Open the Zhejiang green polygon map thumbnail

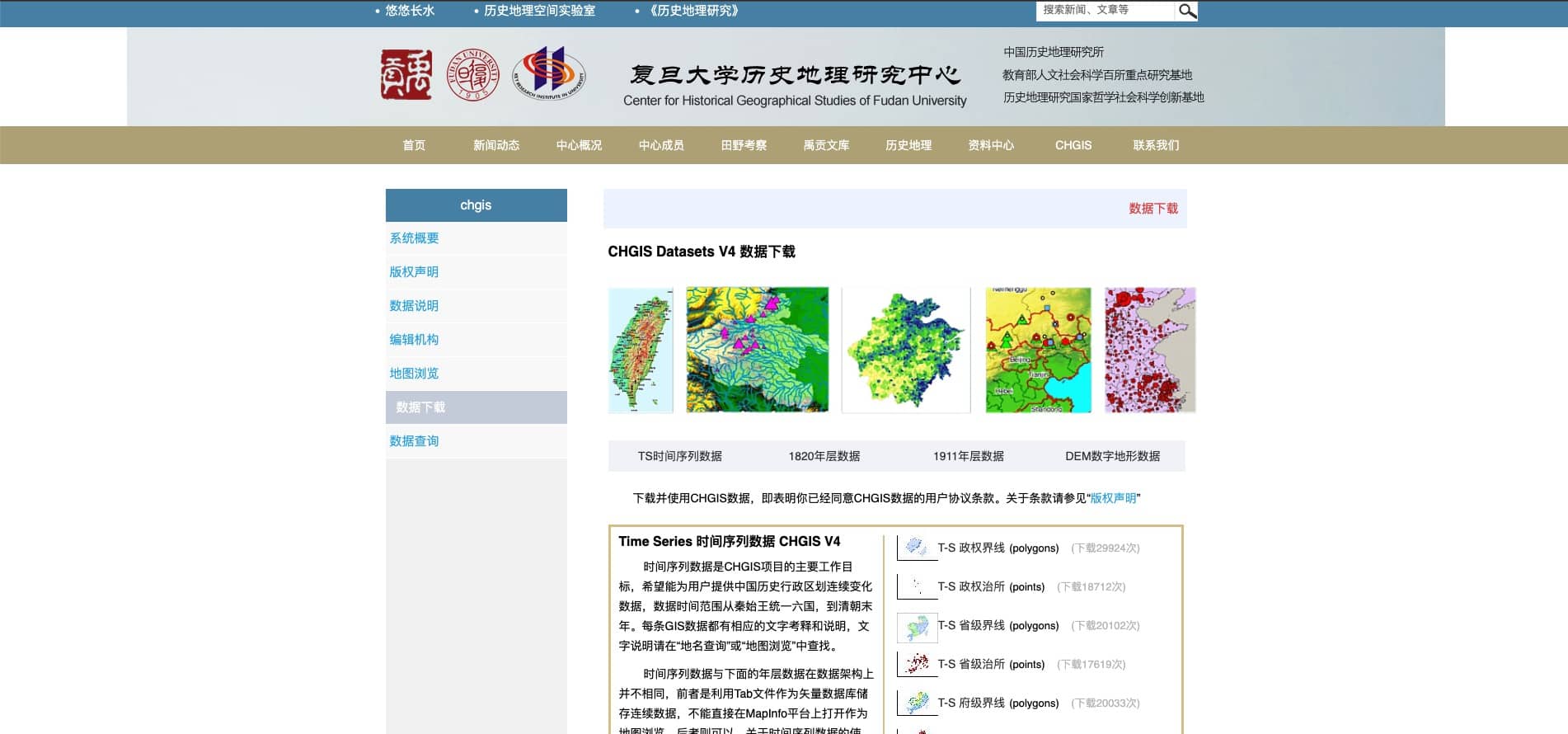click(x=906, y=350)
